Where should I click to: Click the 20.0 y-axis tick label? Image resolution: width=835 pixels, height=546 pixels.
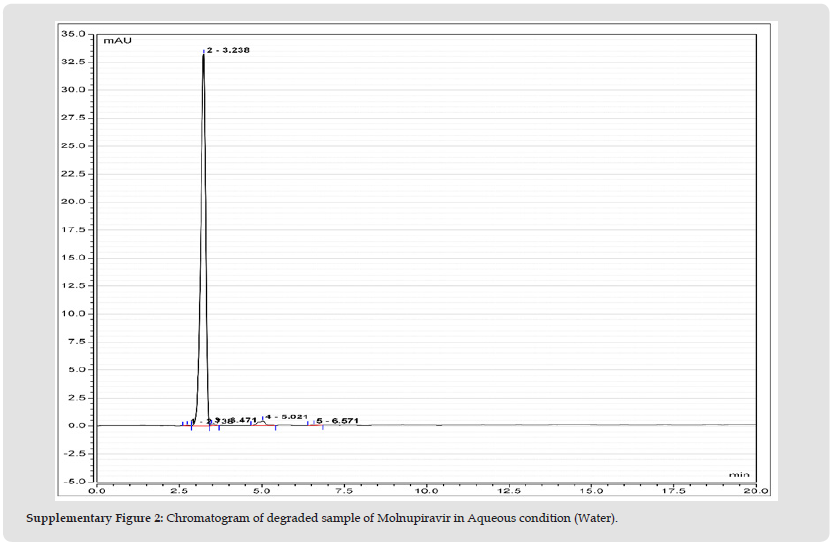pos(75,202)
